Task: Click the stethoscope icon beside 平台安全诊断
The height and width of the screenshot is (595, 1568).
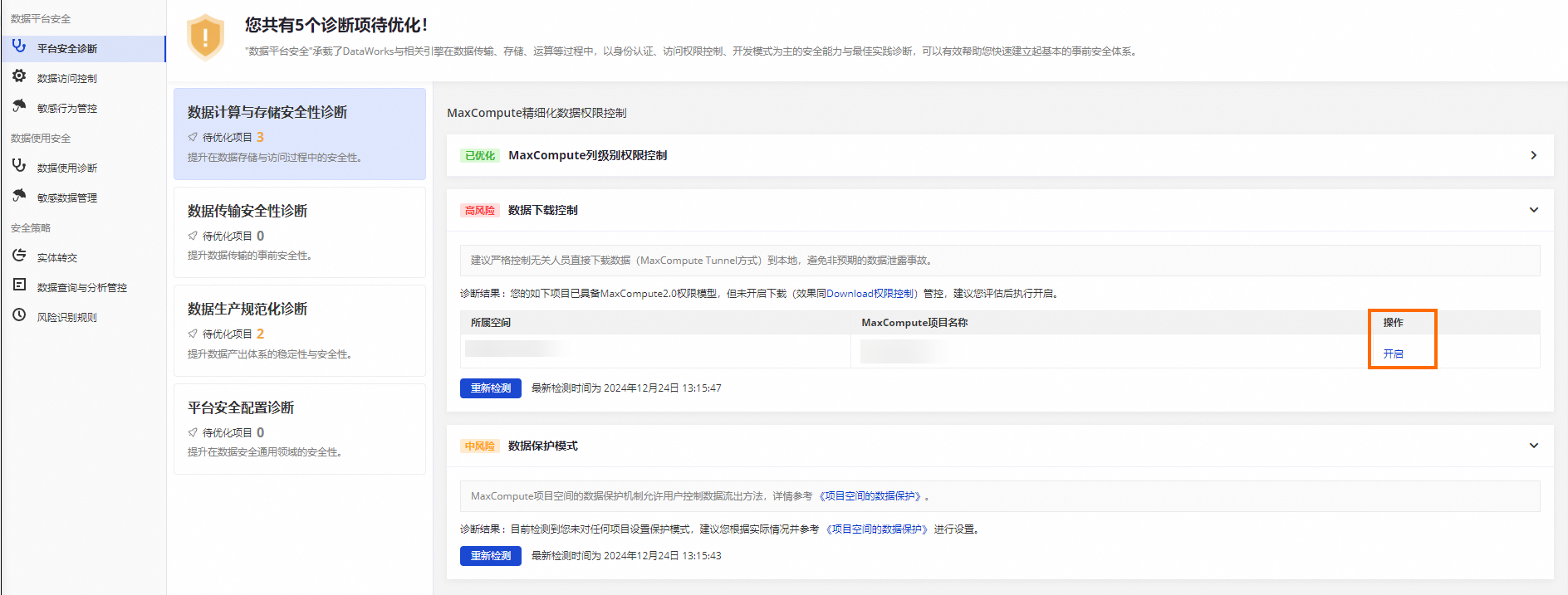Action: [x=19, y=47]
